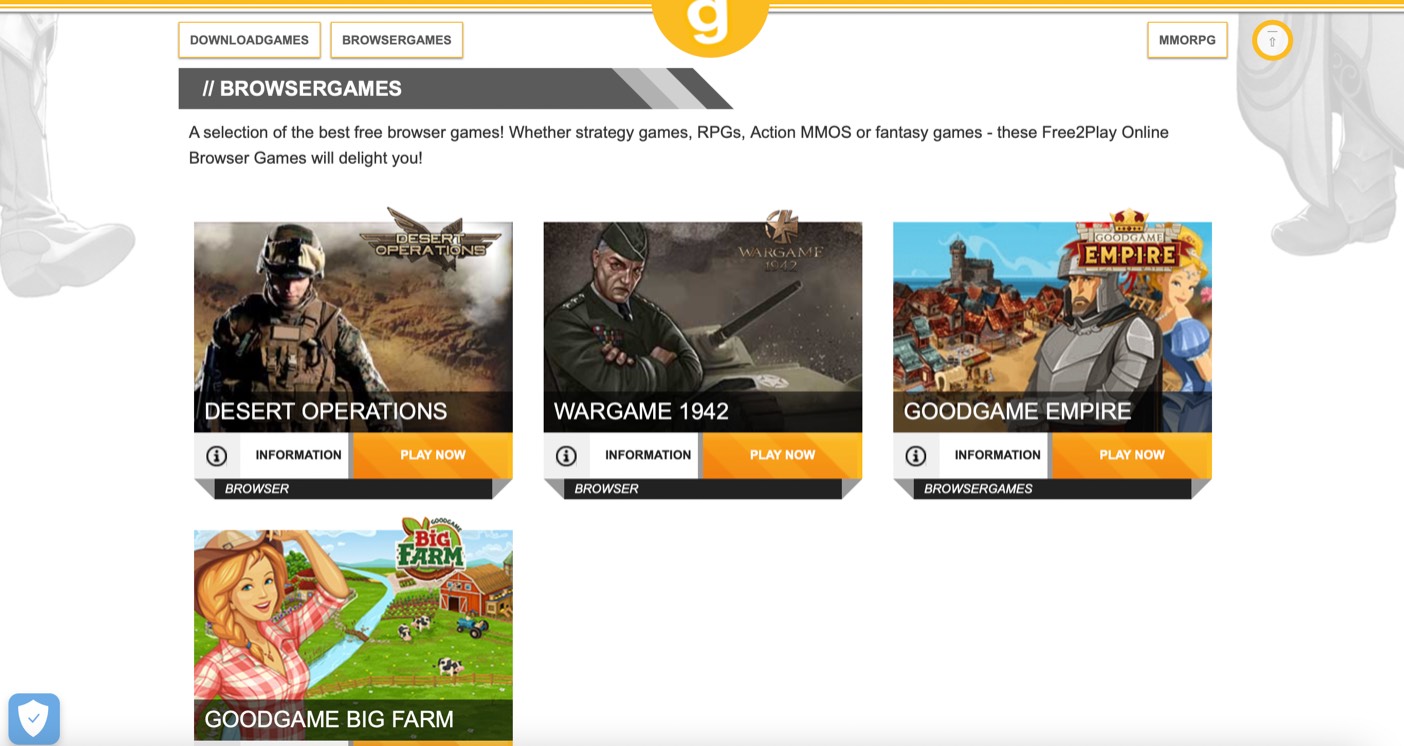Open the DOWNLOADGAMES category
Image resolution: width=1404 pixels, height=746 pixels.
point(249,40)
